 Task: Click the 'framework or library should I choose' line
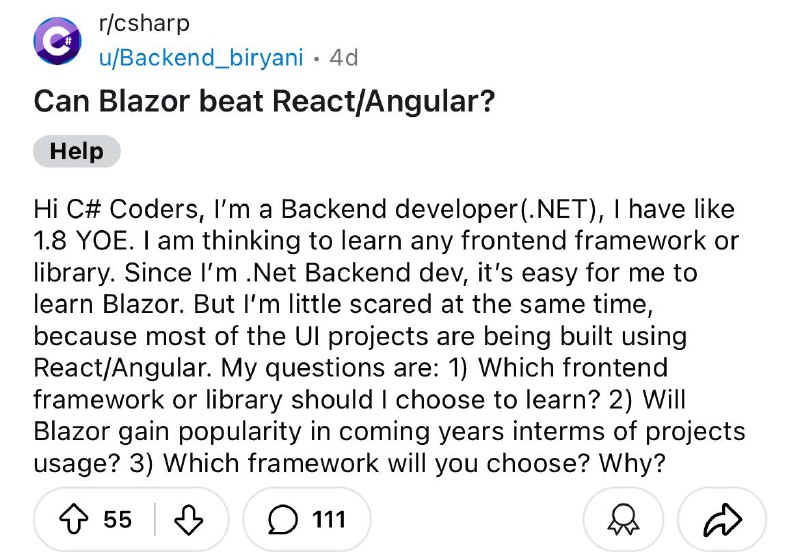pos(360,399)
